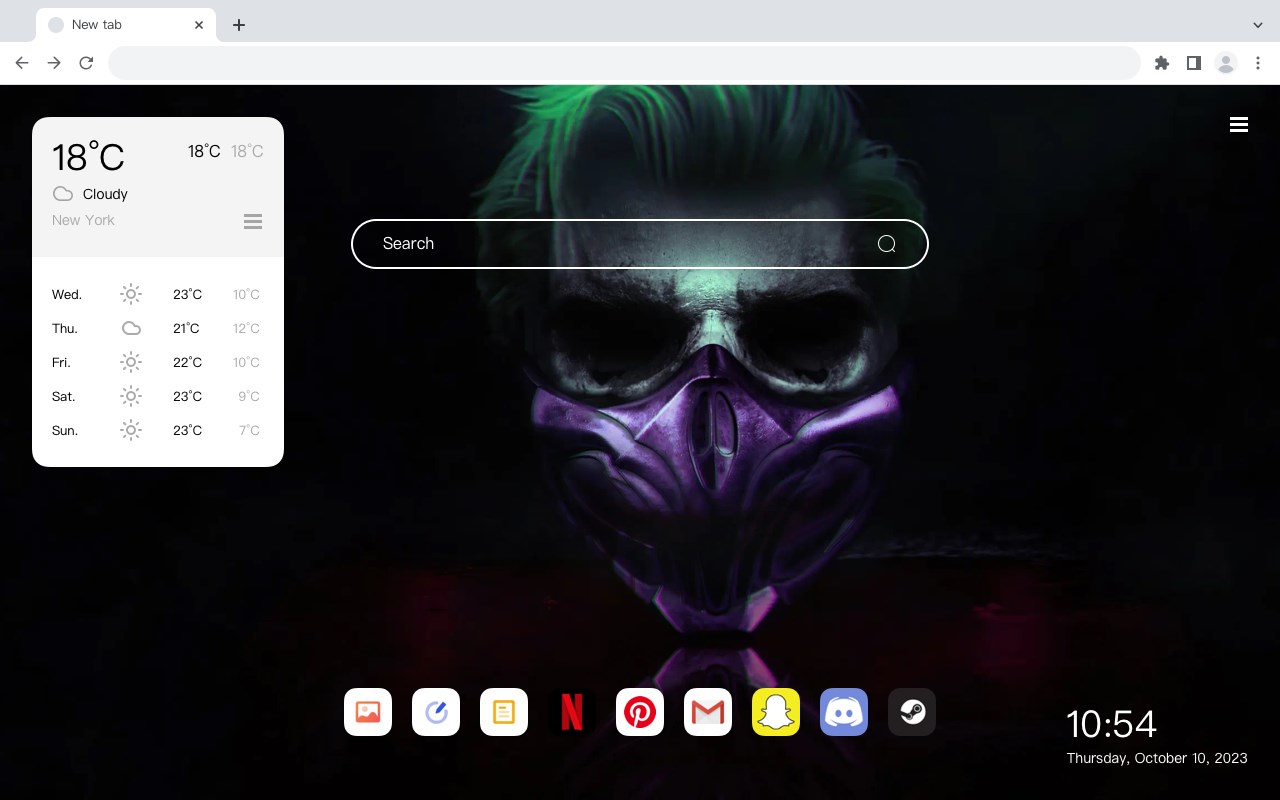Open the Discord shortcut

click(844, 712)
